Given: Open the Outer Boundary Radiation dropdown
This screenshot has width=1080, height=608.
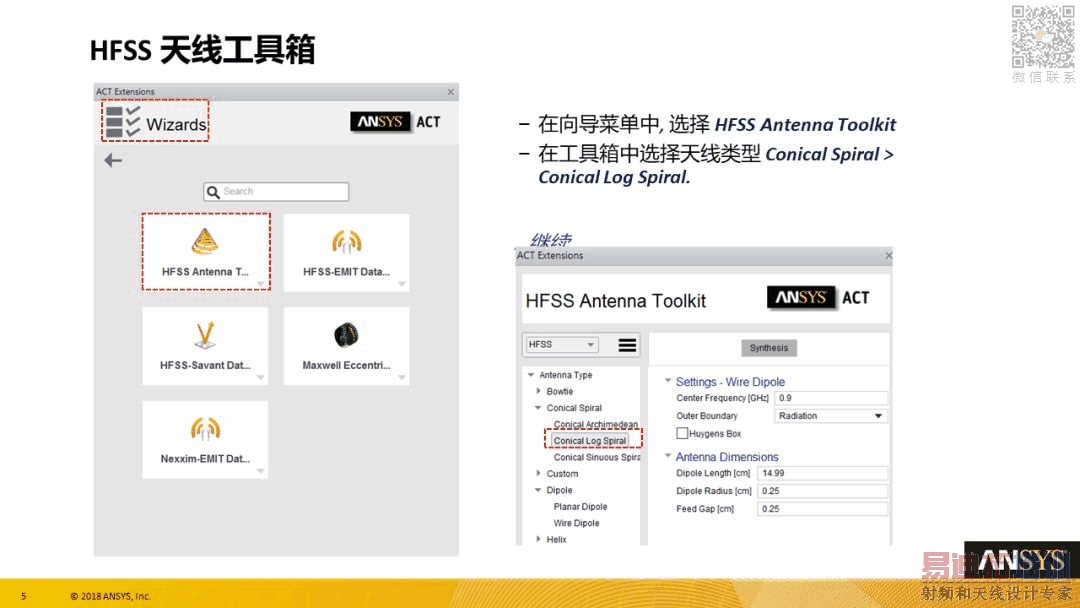Looking at the screenshot, I should (831, 416).
